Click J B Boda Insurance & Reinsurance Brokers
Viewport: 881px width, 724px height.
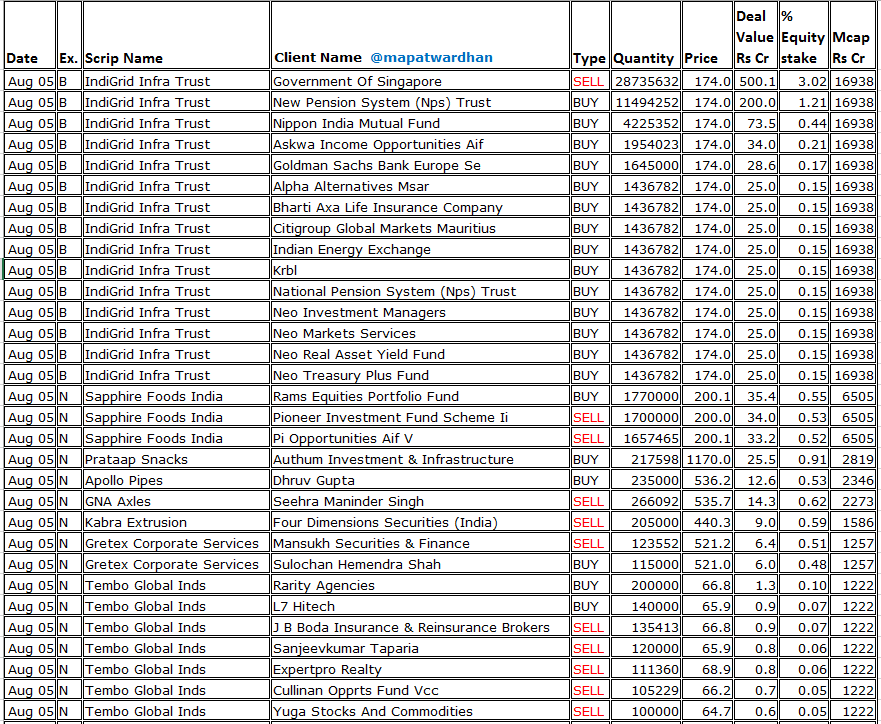click(420, 627)
